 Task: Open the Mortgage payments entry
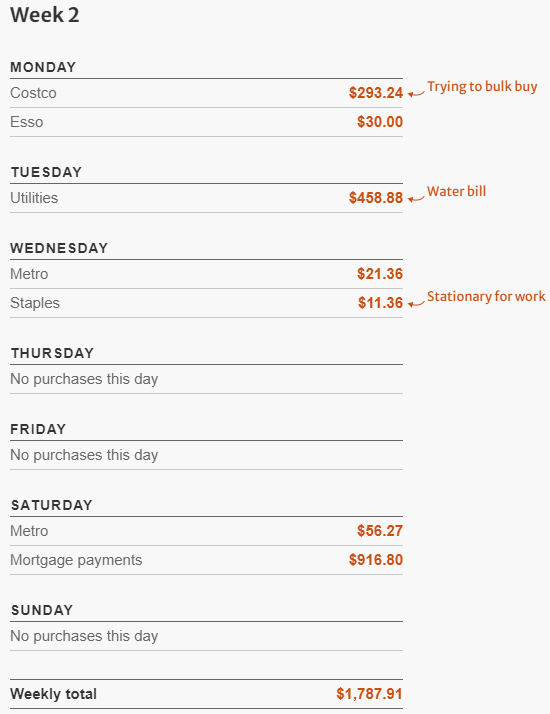(206, 560)
